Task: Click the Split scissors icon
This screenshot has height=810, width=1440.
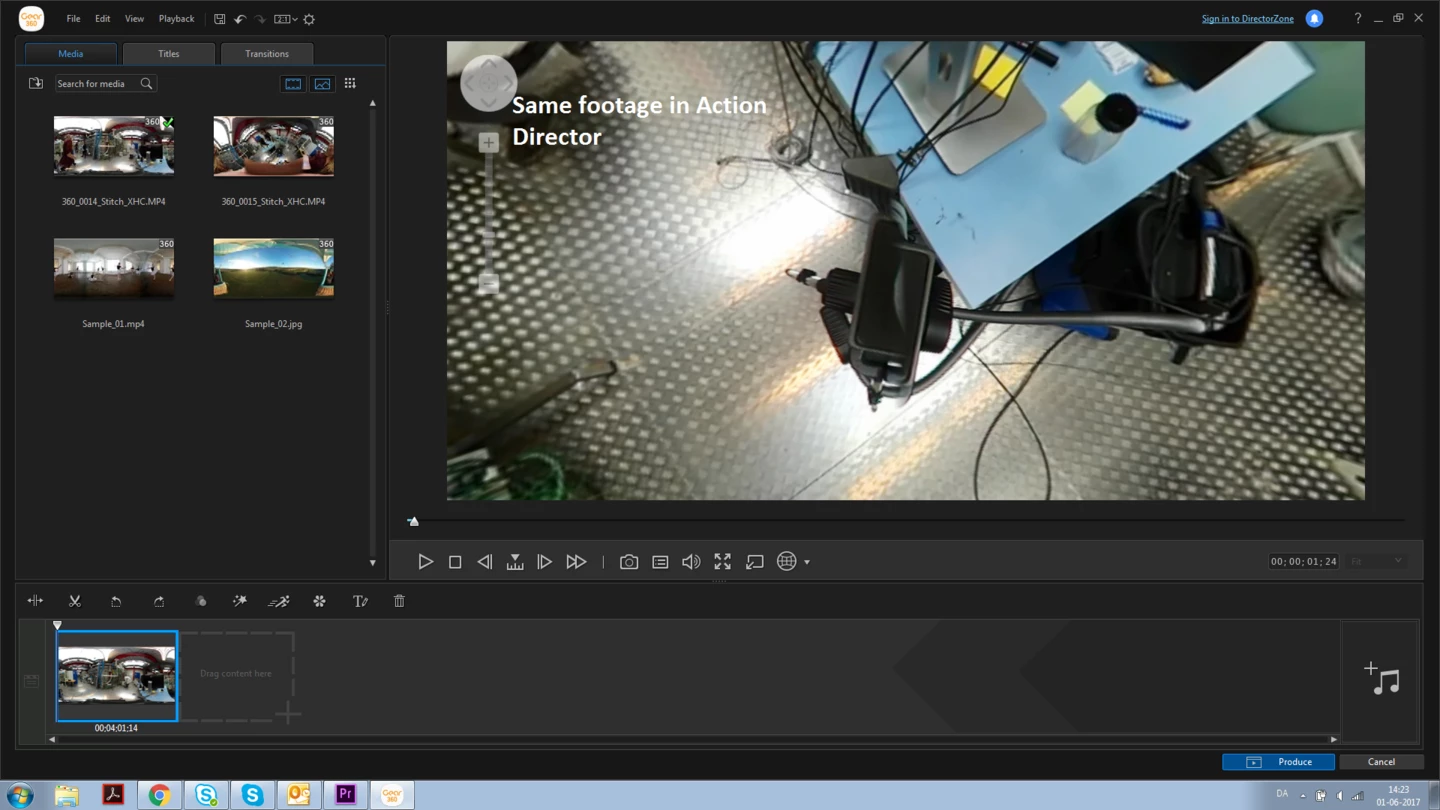Action: pos(75,601)
